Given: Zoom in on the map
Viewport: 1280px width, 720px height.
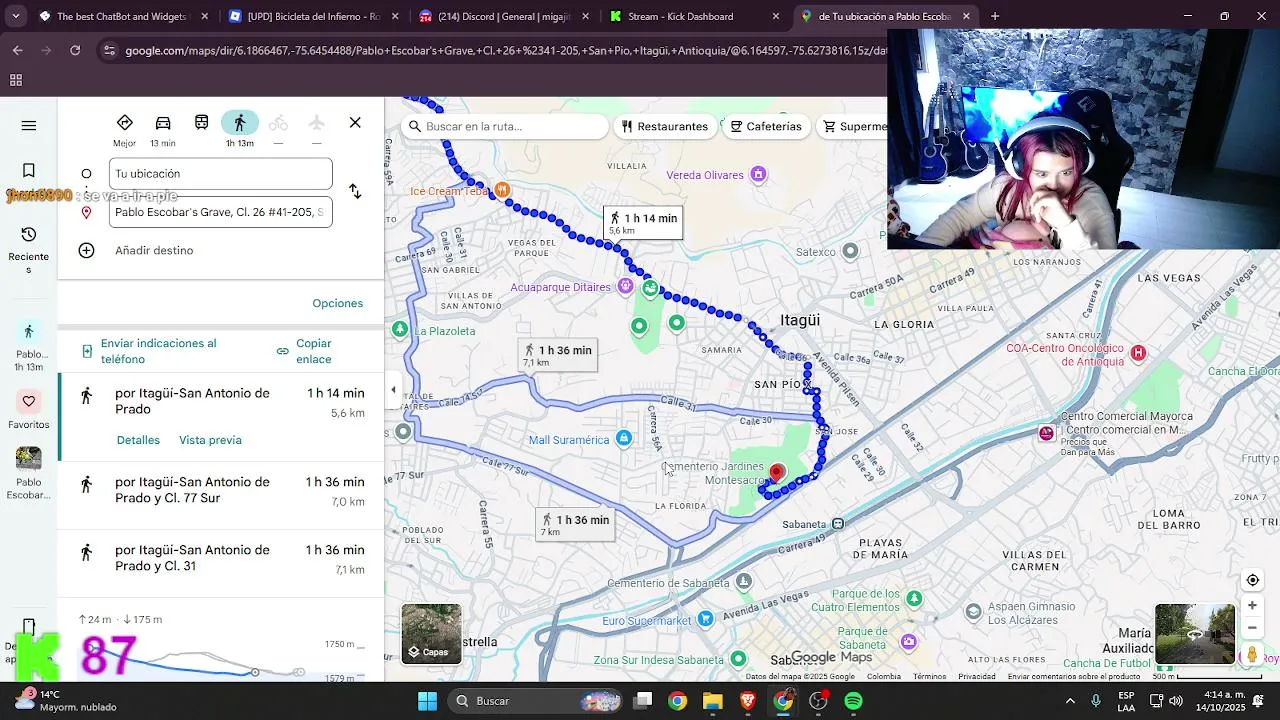Looking at the screenshot, I should coord(1252,605).
